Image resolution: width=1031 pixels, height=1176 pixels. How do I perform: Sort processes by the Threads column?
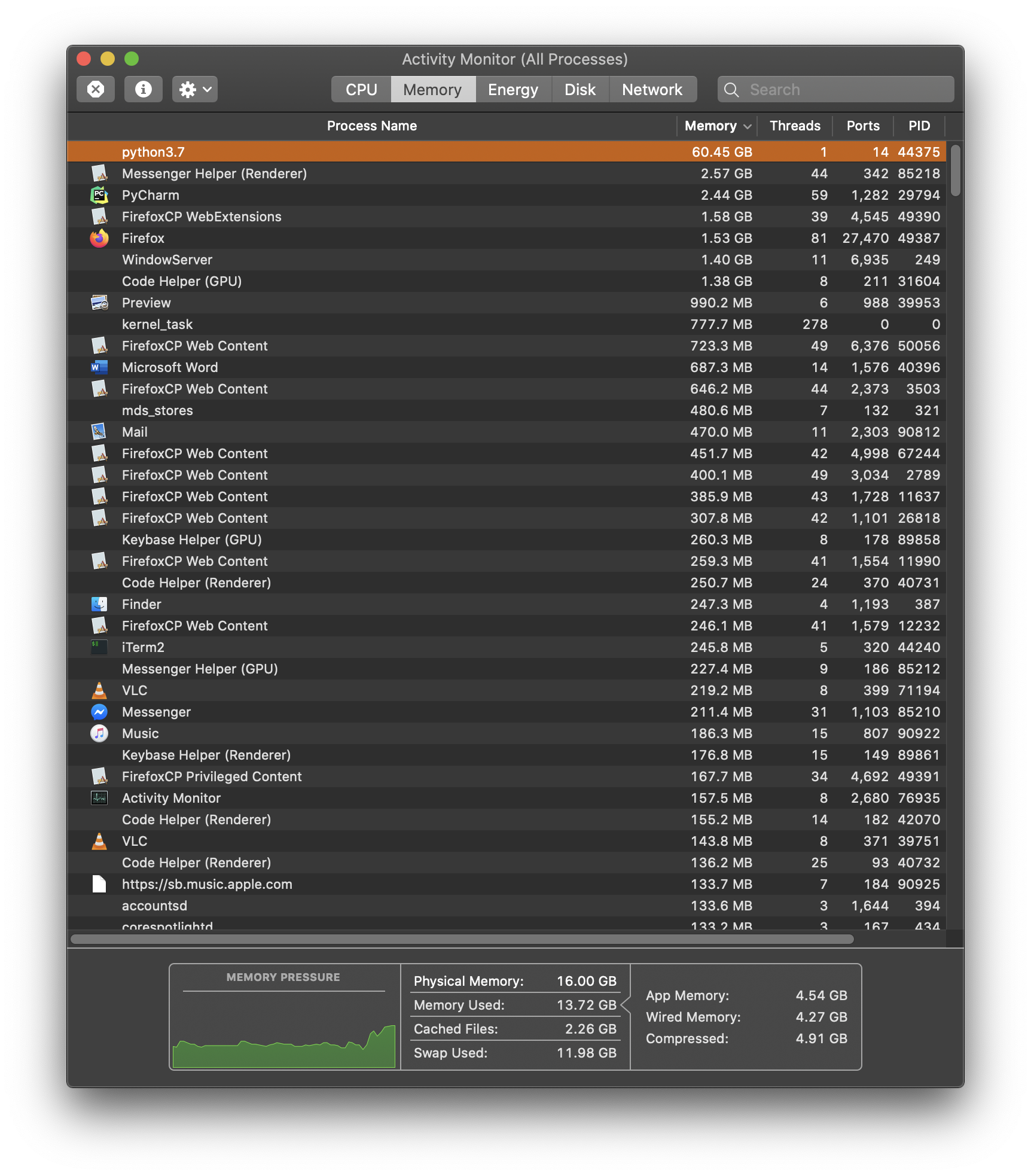click(x=795, y=126)
